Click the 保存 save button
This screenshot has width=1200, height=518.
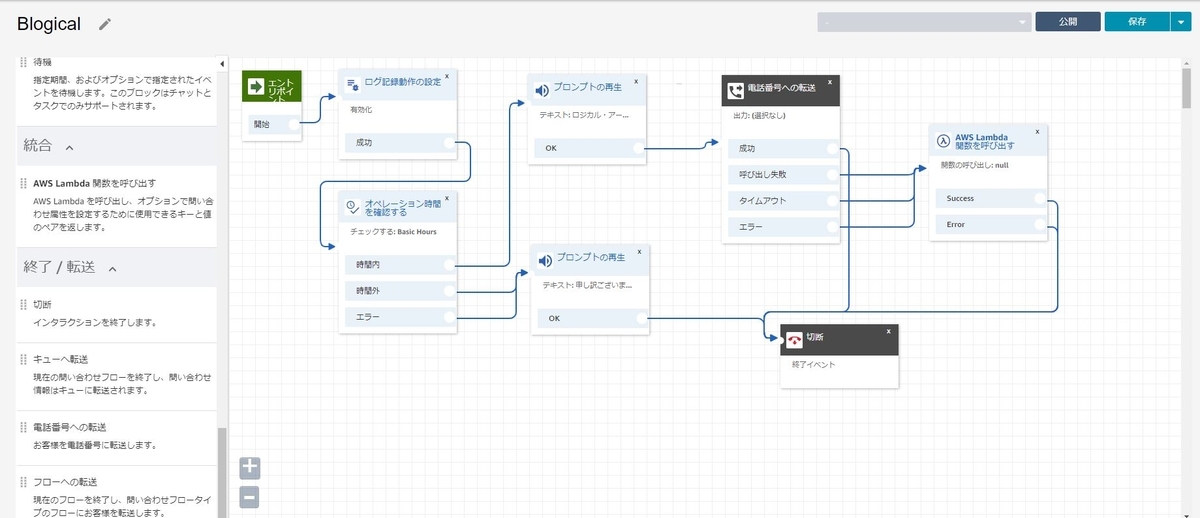point(1136,21)
